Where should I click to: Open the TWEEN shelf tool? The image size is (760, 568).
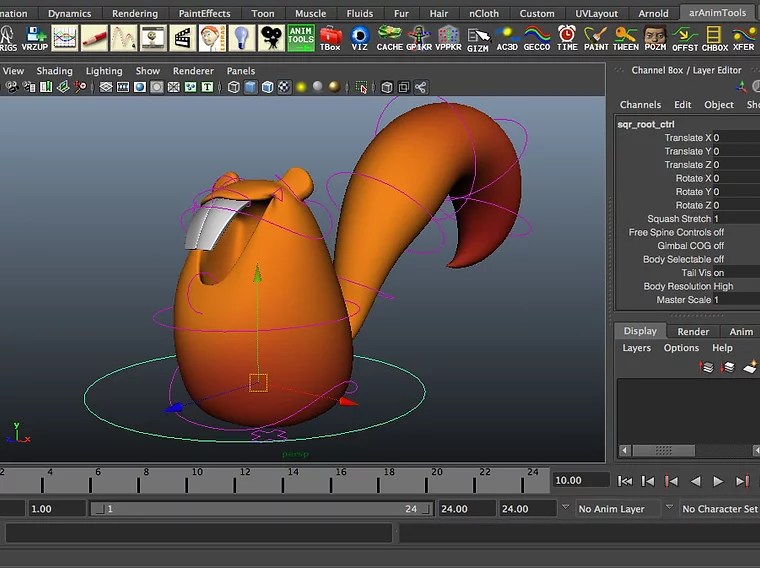(626, 38)
